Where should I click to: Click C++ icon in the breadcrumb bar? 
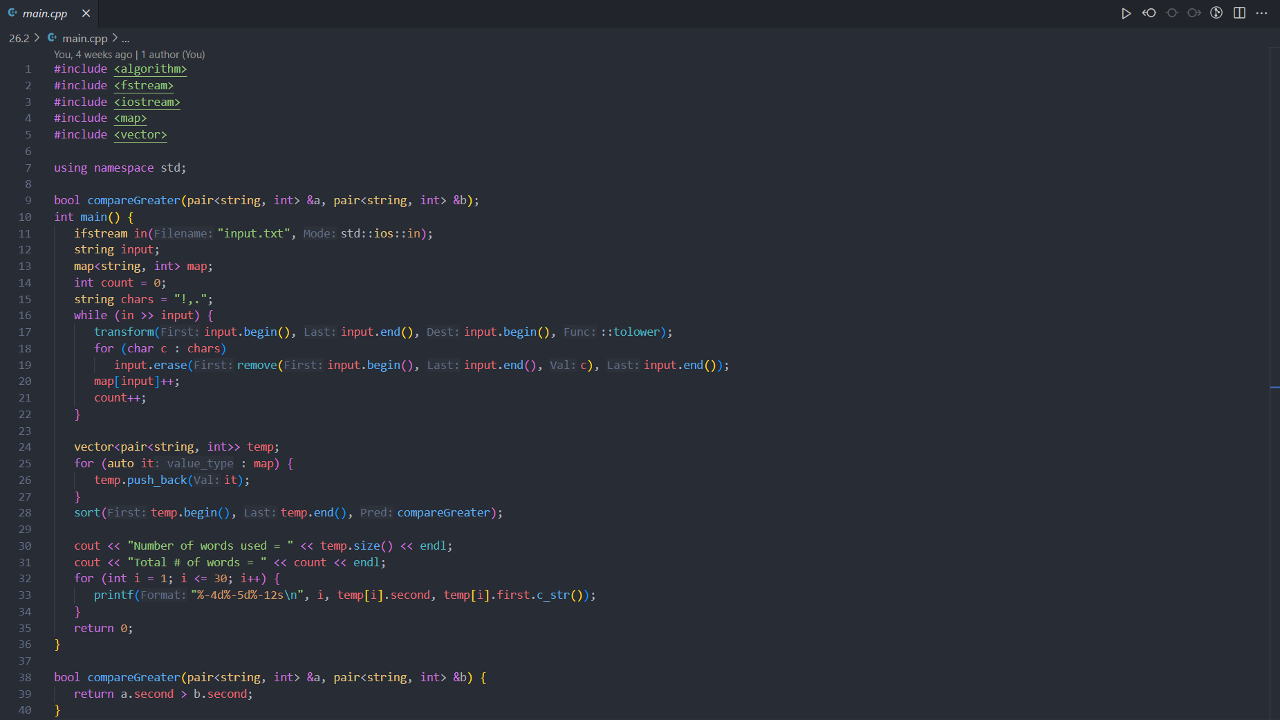click(x=52, y=38)
